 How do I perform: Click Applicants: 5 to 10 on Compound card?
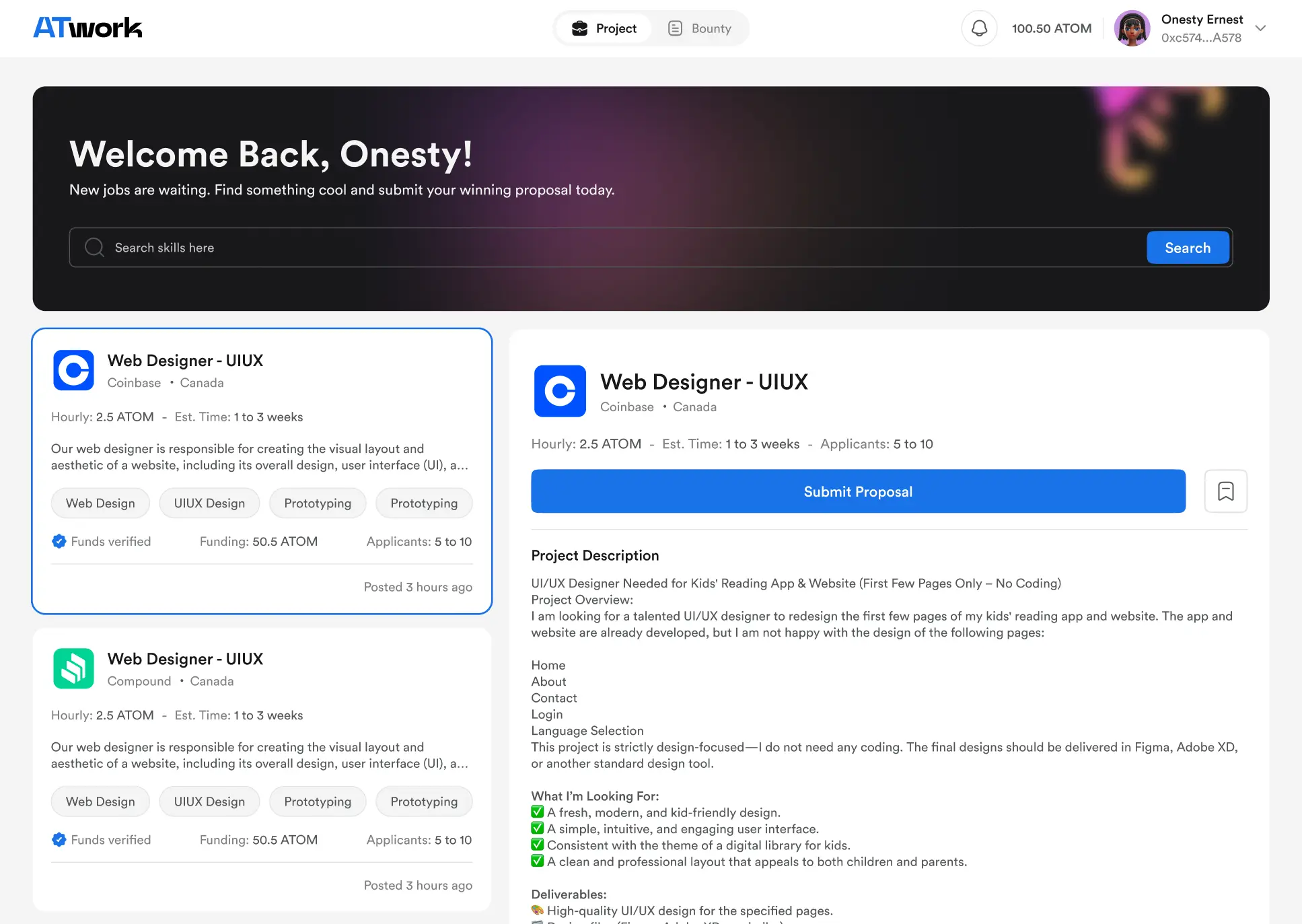click(419, 839)
